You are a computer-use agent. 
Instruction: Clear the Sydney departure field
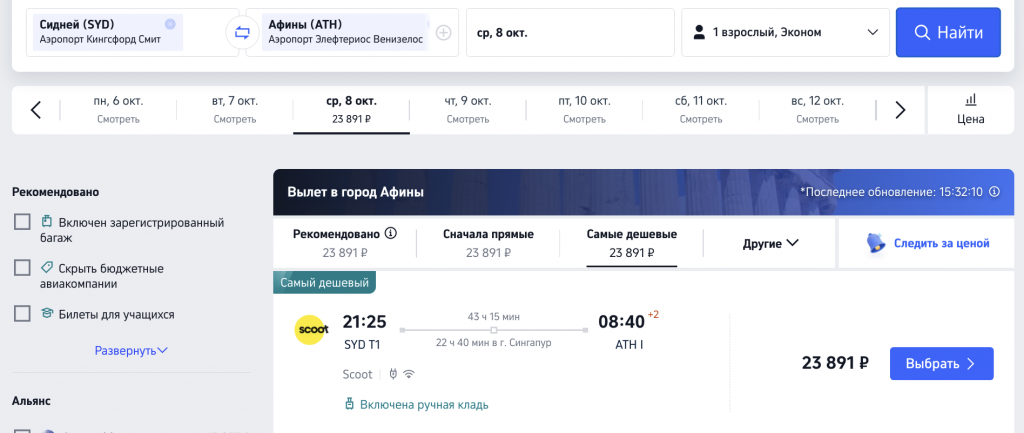point(170,24)
